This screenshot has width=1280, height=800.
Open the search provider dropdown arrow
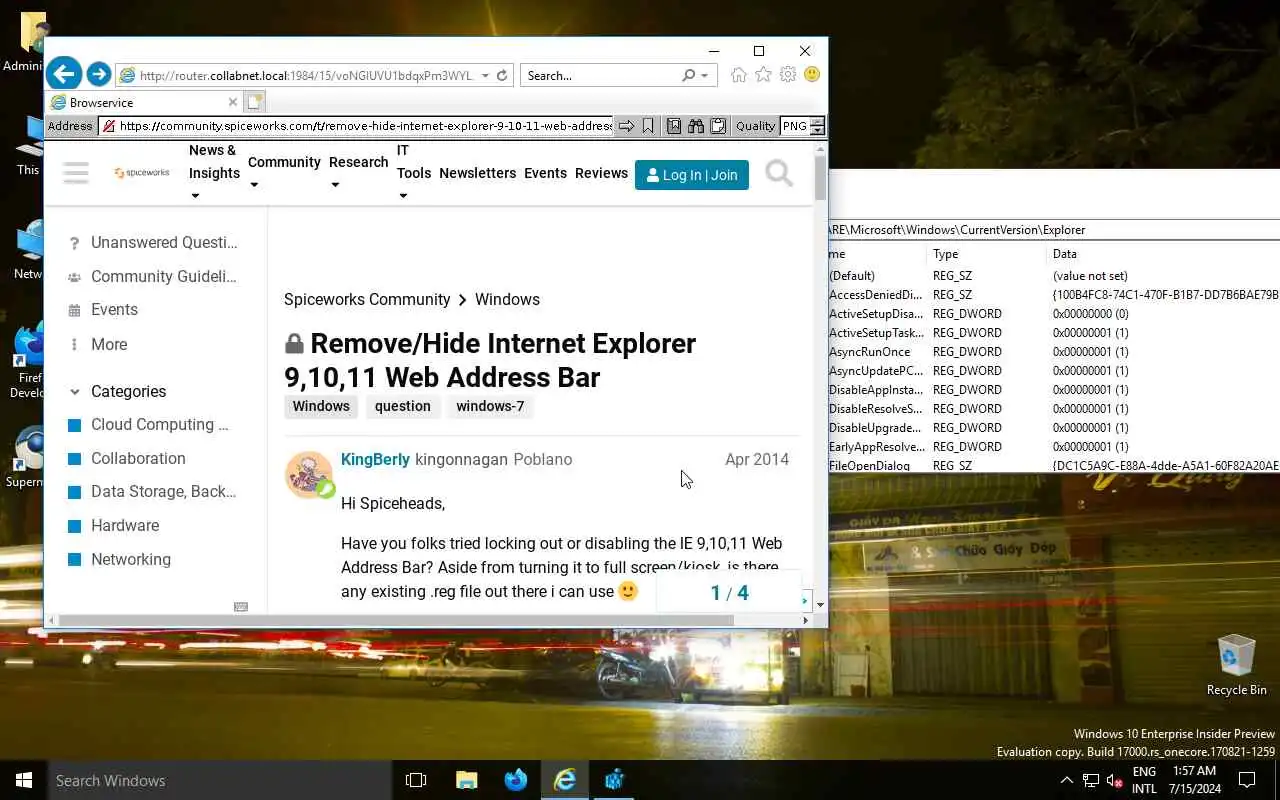pos(704,75)
